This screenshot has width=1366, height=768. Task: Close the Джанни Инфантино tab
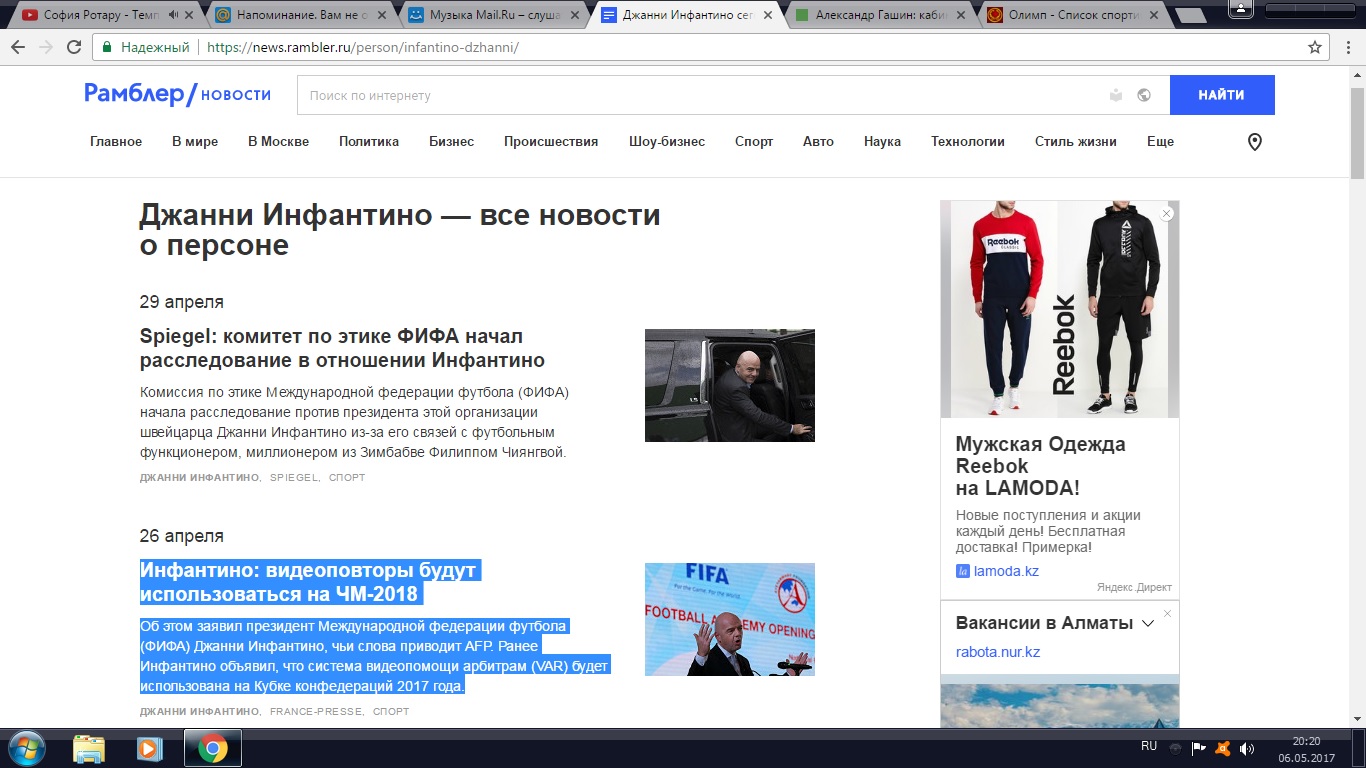coord(768,15)
